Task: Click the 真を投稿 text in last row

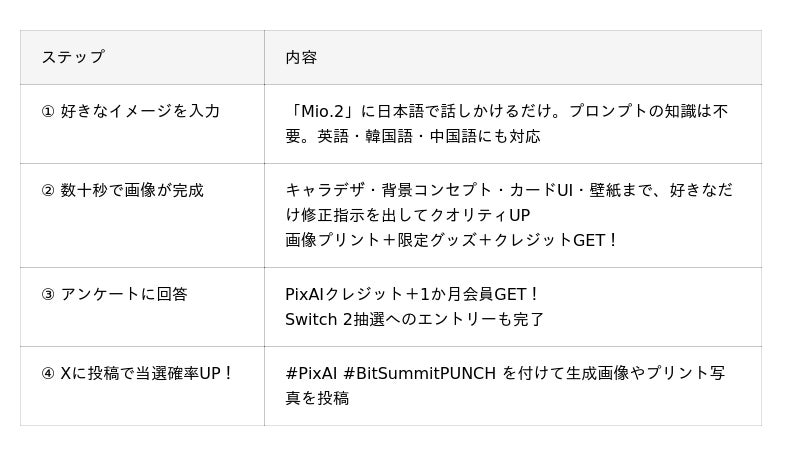Action: 317,398
